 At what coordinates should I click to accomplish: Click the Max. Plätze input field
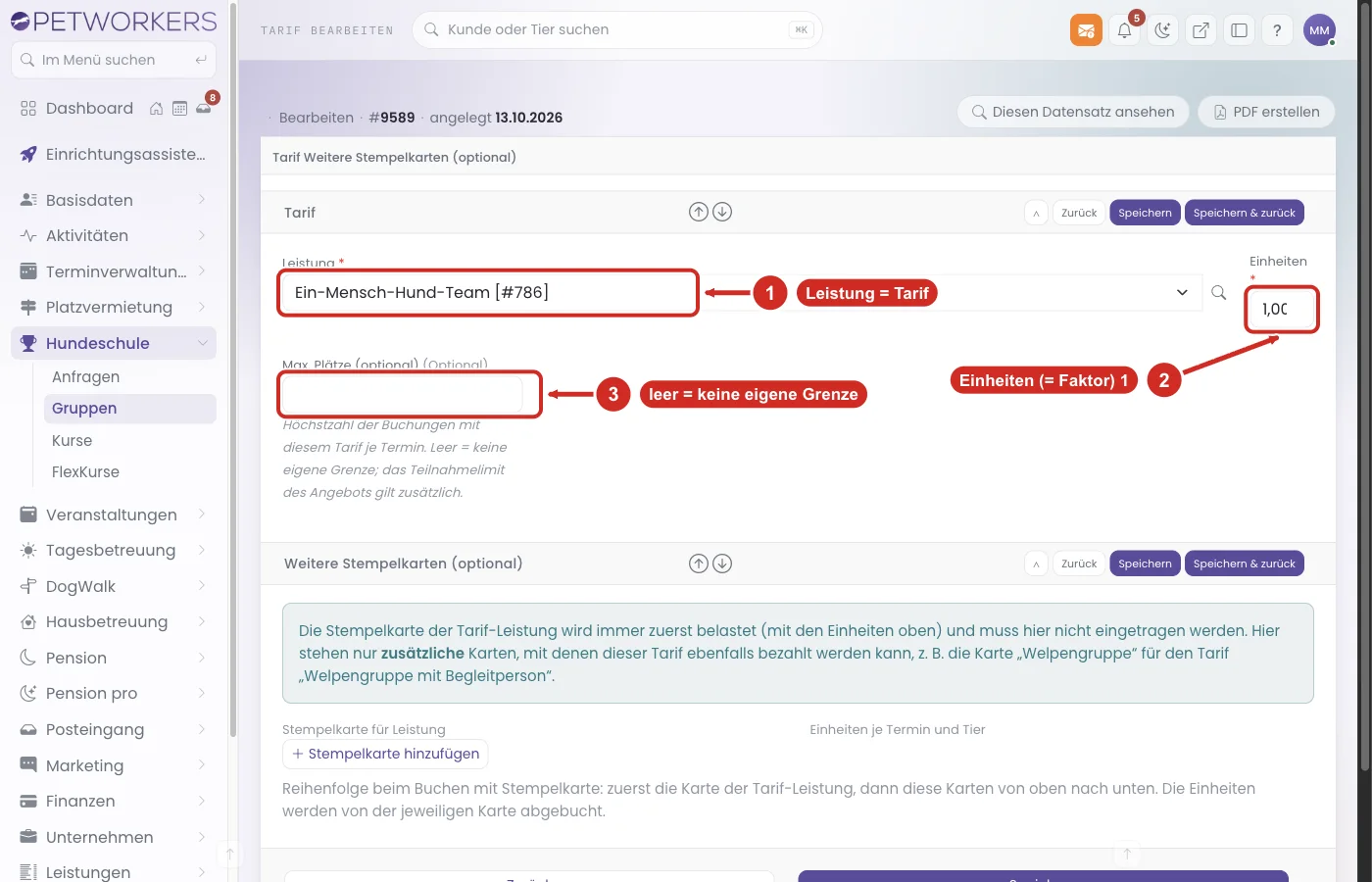tap(403, 394)
